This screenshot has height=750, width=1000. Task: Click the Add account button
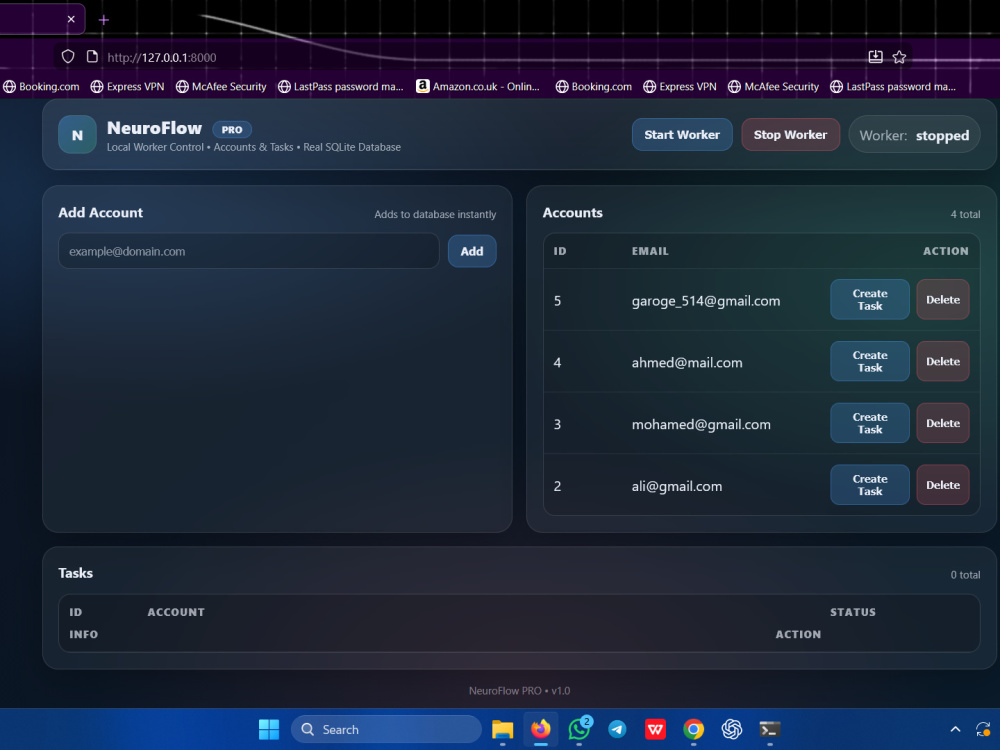472,251
